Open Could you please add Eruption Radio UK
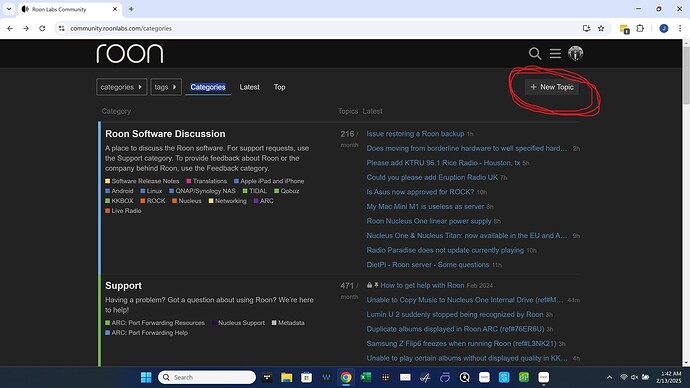Screen dimensions: 690x388 [432, 177]
